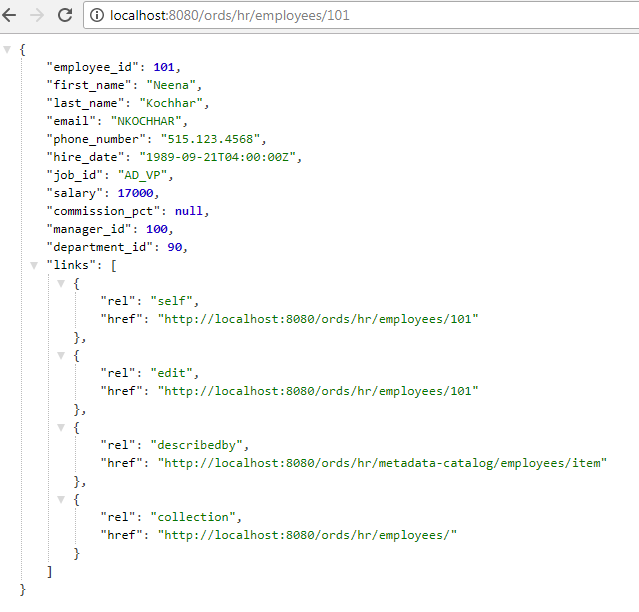Reload the page with the refresh icon

[x=65, y=15]
